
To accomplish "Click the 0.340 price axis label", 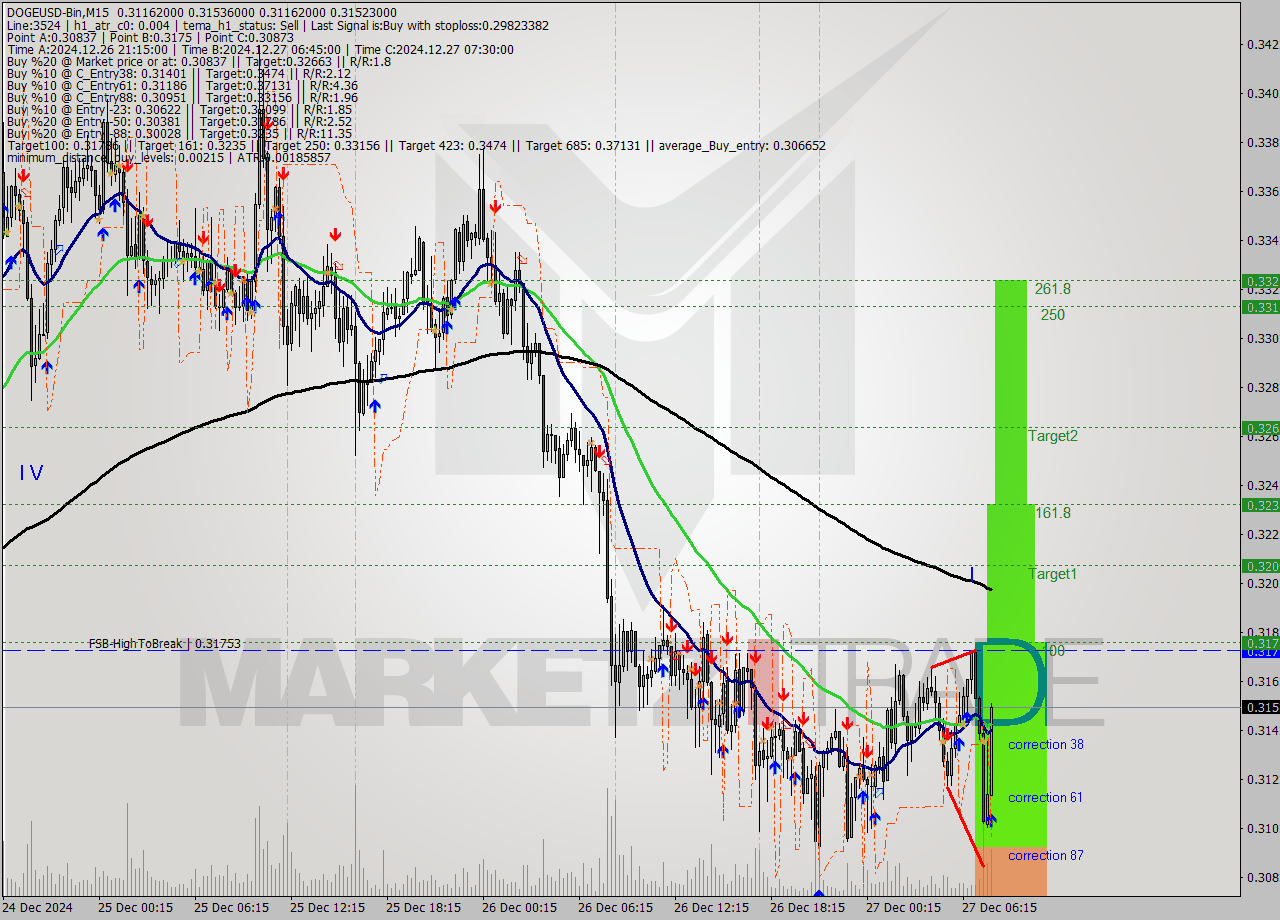I will pos(1263,93).
